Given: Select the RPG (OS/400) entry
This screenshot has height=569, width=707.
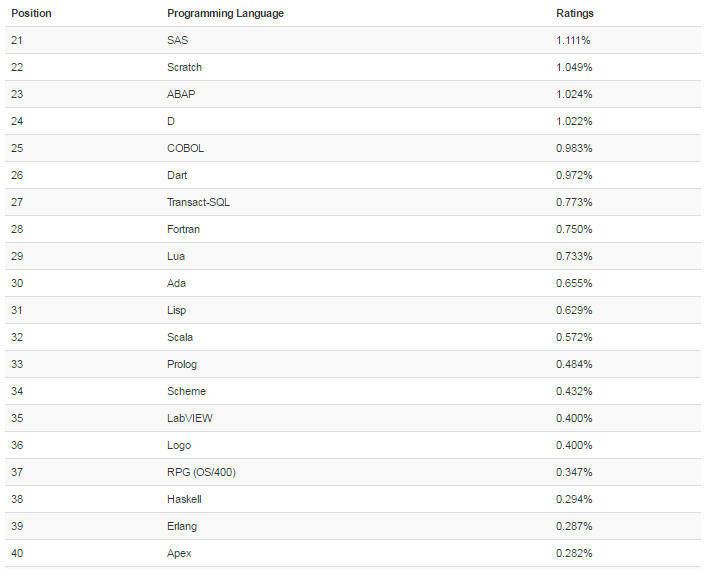Looking at the screenshot, I should (x=201, y=472).
